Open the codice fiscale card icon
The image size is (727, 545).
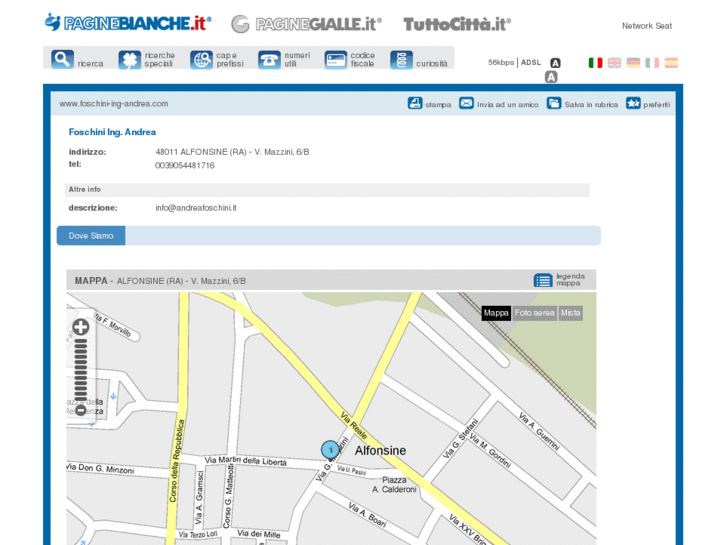(x=336, y=60)
